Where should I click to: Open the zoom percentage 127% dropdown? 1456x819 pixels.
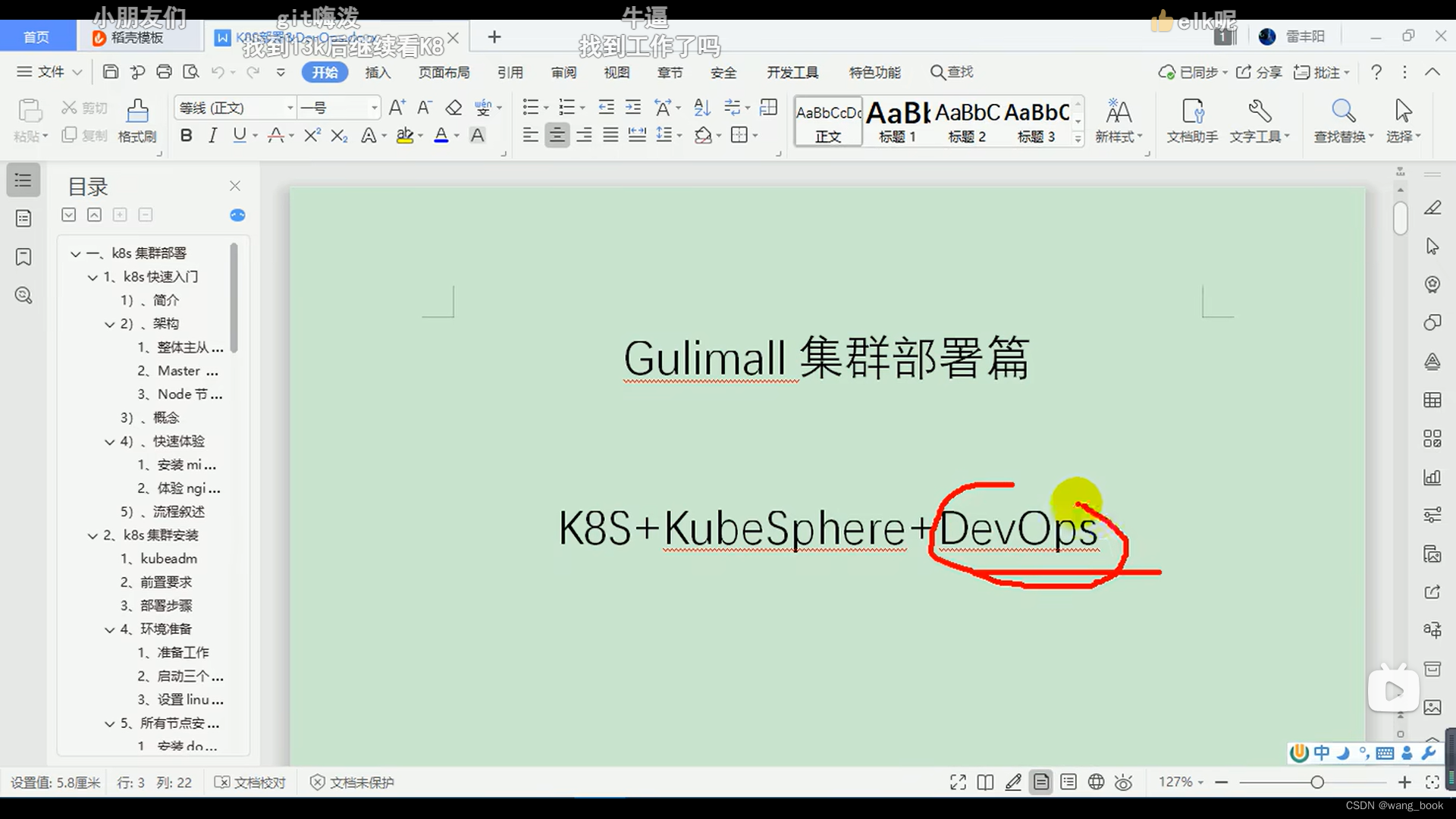pos(1181,782)
